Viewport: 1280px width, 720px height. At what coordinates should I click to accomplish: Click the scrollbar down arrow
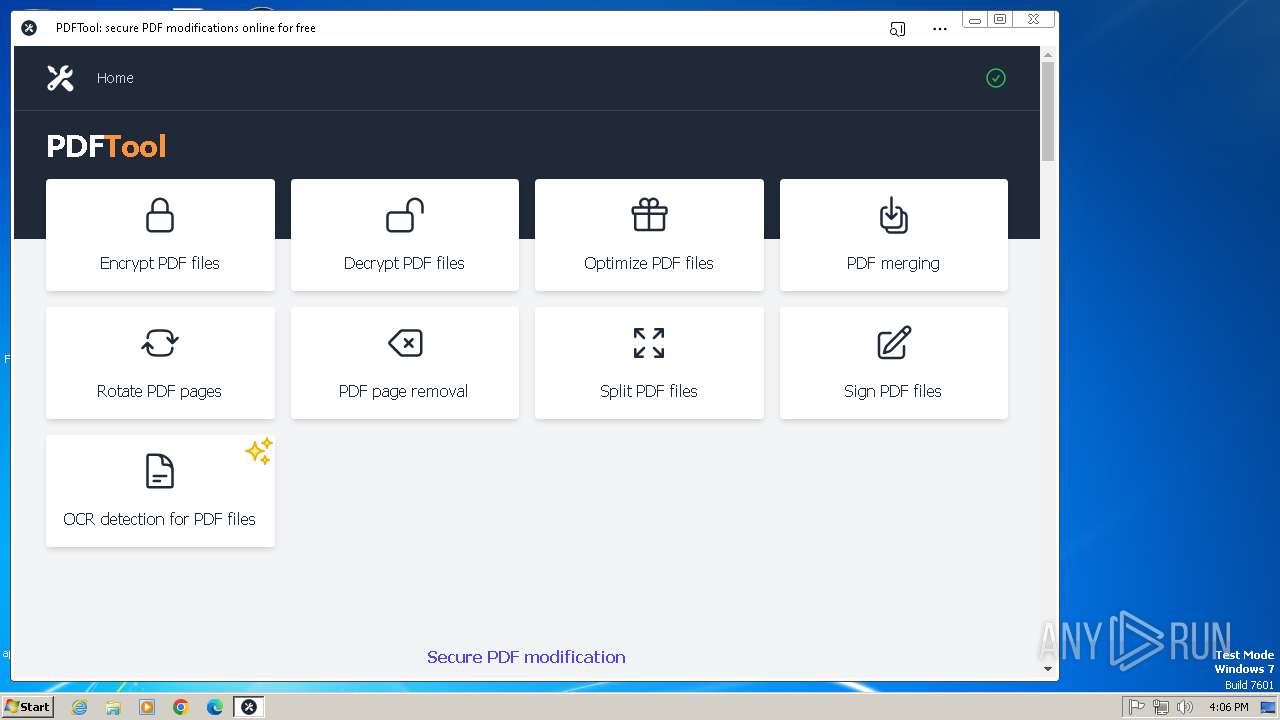point(1048,669)
